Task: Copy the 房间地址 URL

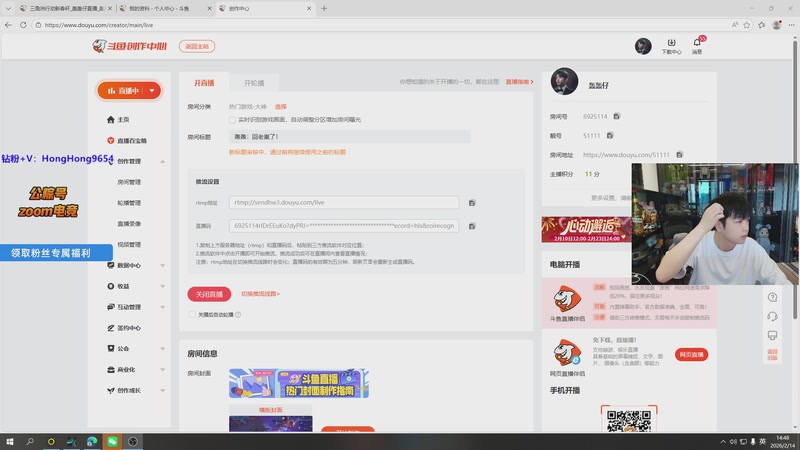Action: [679, 155]
